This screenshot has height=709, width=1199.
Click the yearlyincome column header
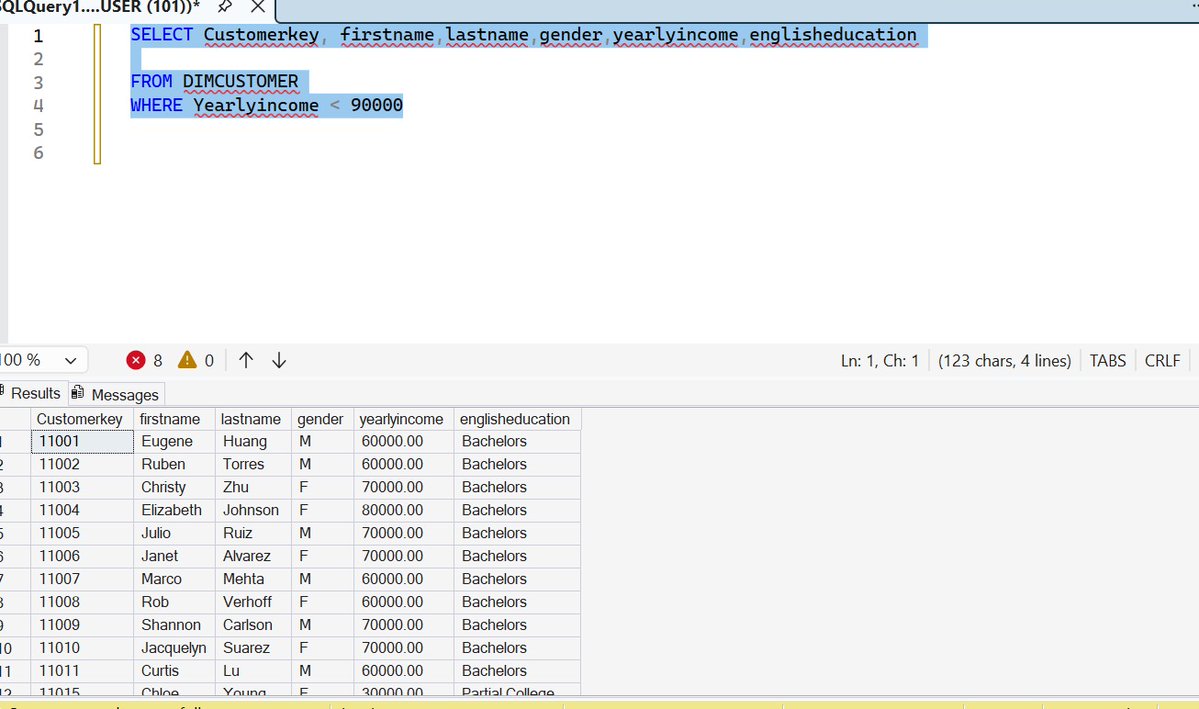[x=401, y=418]
